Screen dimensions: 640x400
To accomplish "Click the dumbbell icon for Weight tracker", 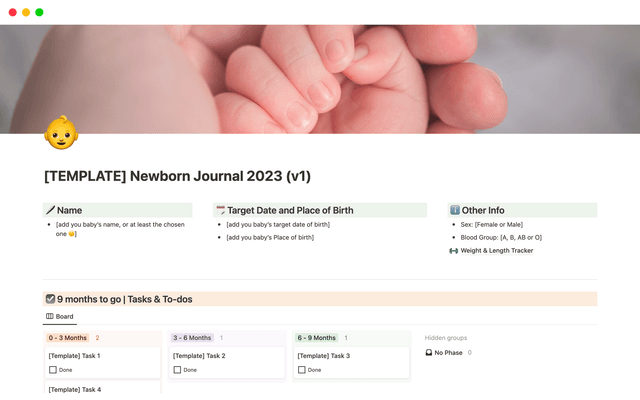I will [453, 250].
